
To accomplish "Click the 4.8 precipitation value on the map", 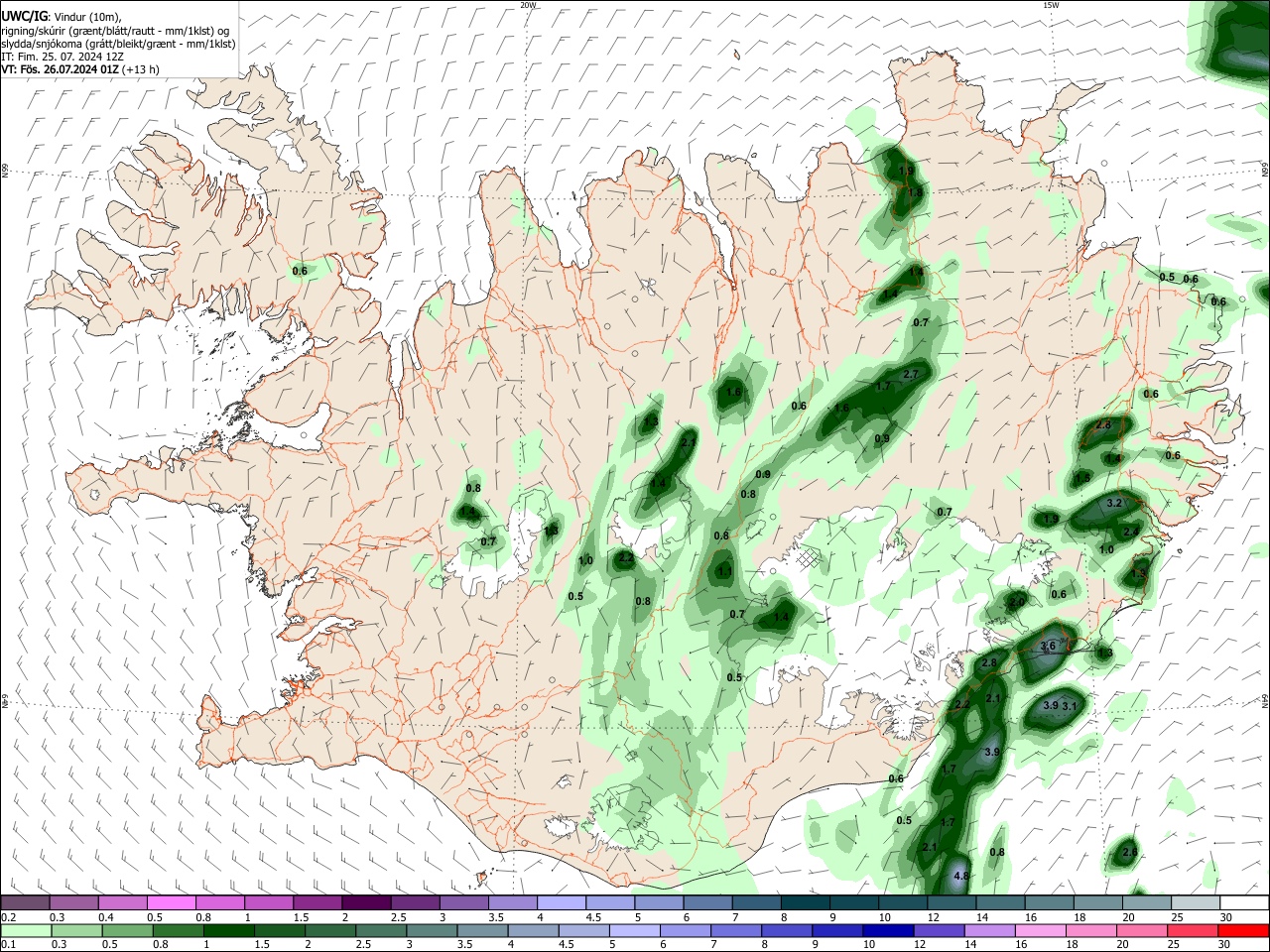I will point(960,877).
